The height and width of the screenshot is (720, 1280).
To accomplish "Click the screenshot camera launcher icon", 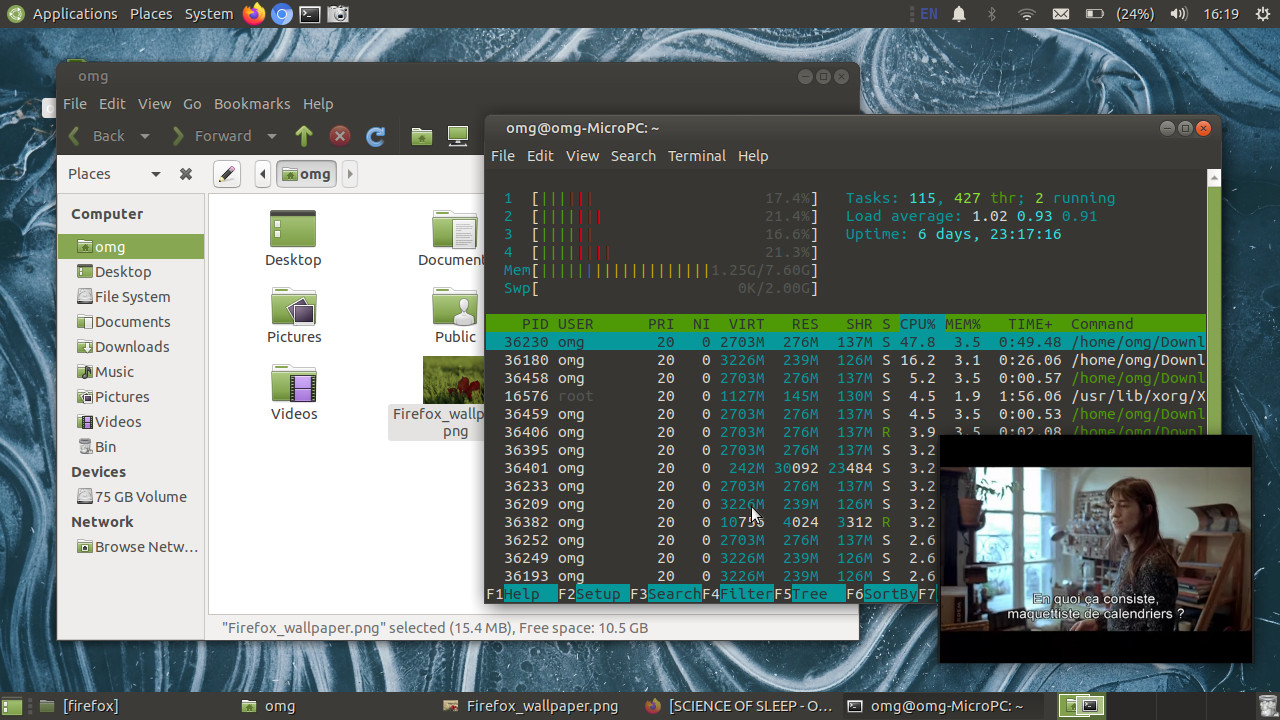I will point(338,14).
